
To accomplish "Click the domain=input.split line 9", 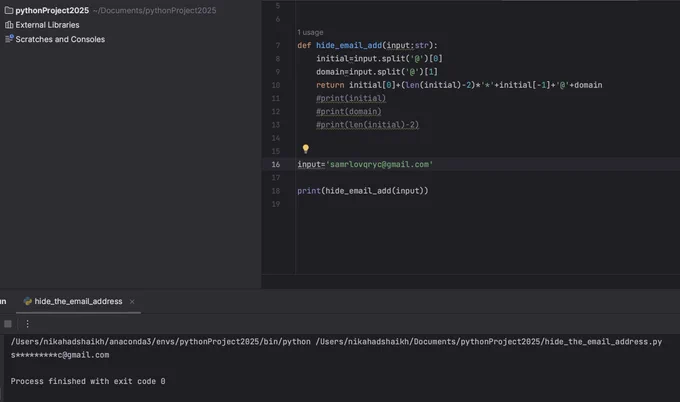I will click(377, 72).
